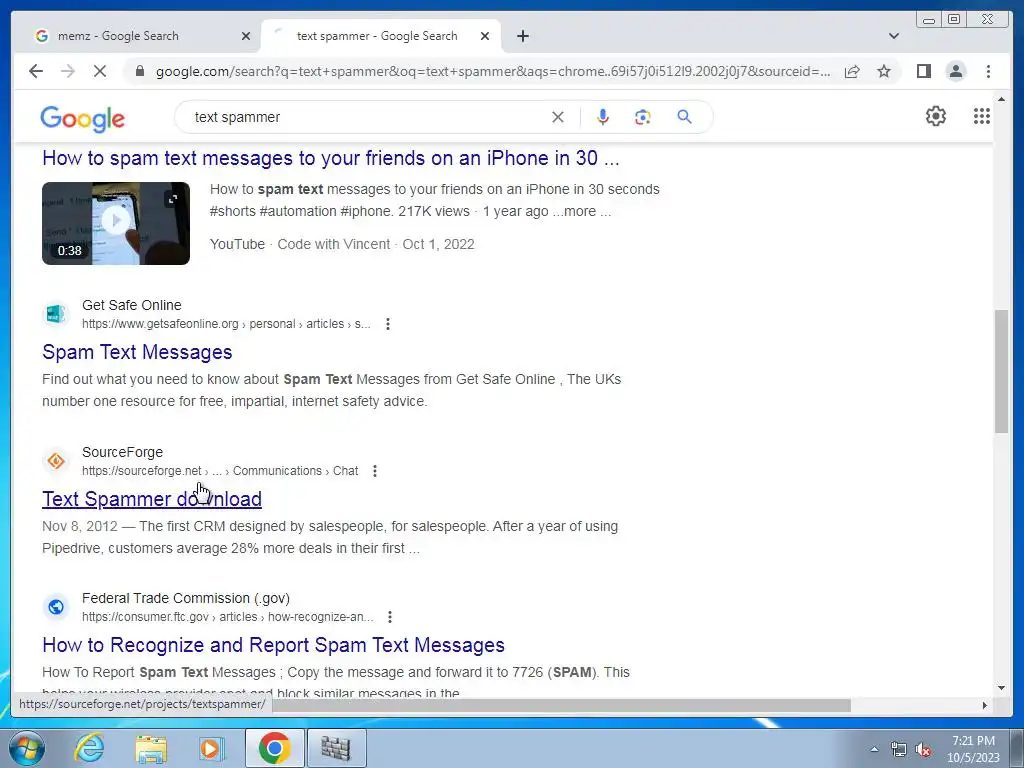Click the blue magnifier search button
Viewport: 1024px width, 768px height.
pyautogui.click(x=684, y=117)
